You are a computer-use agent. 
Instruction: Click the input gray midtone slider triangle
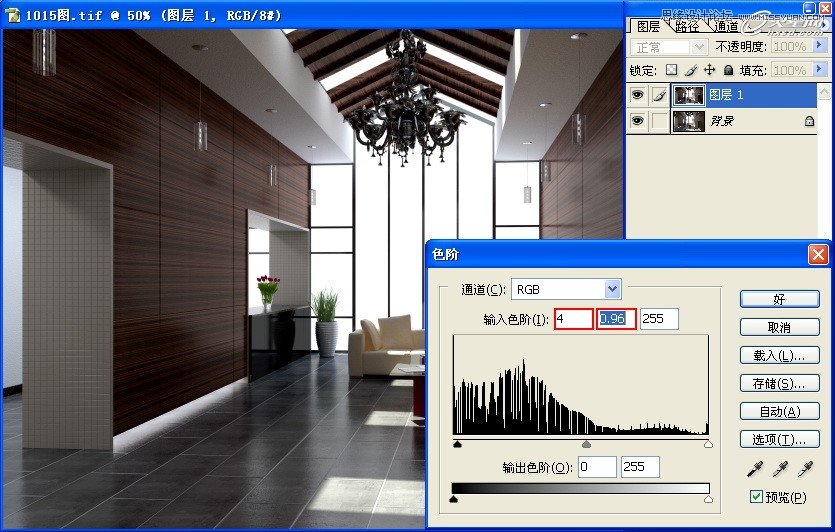(x=586, y=444)
